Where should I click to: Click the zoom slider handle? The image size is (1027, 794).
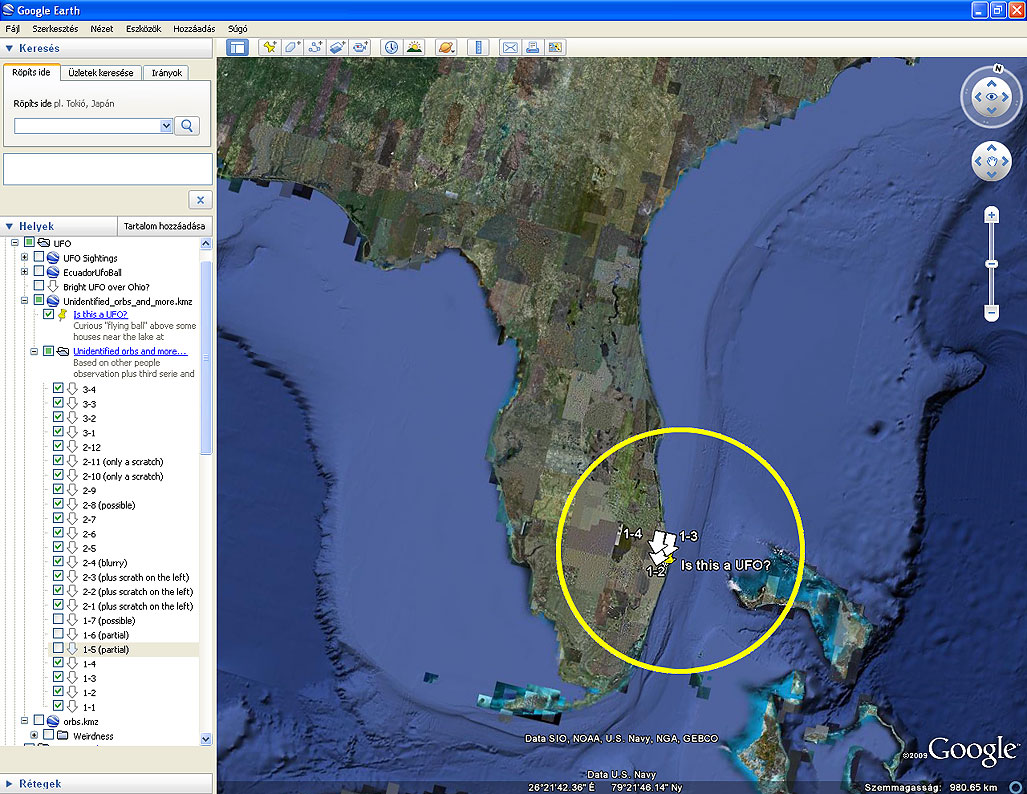(992, 264)
